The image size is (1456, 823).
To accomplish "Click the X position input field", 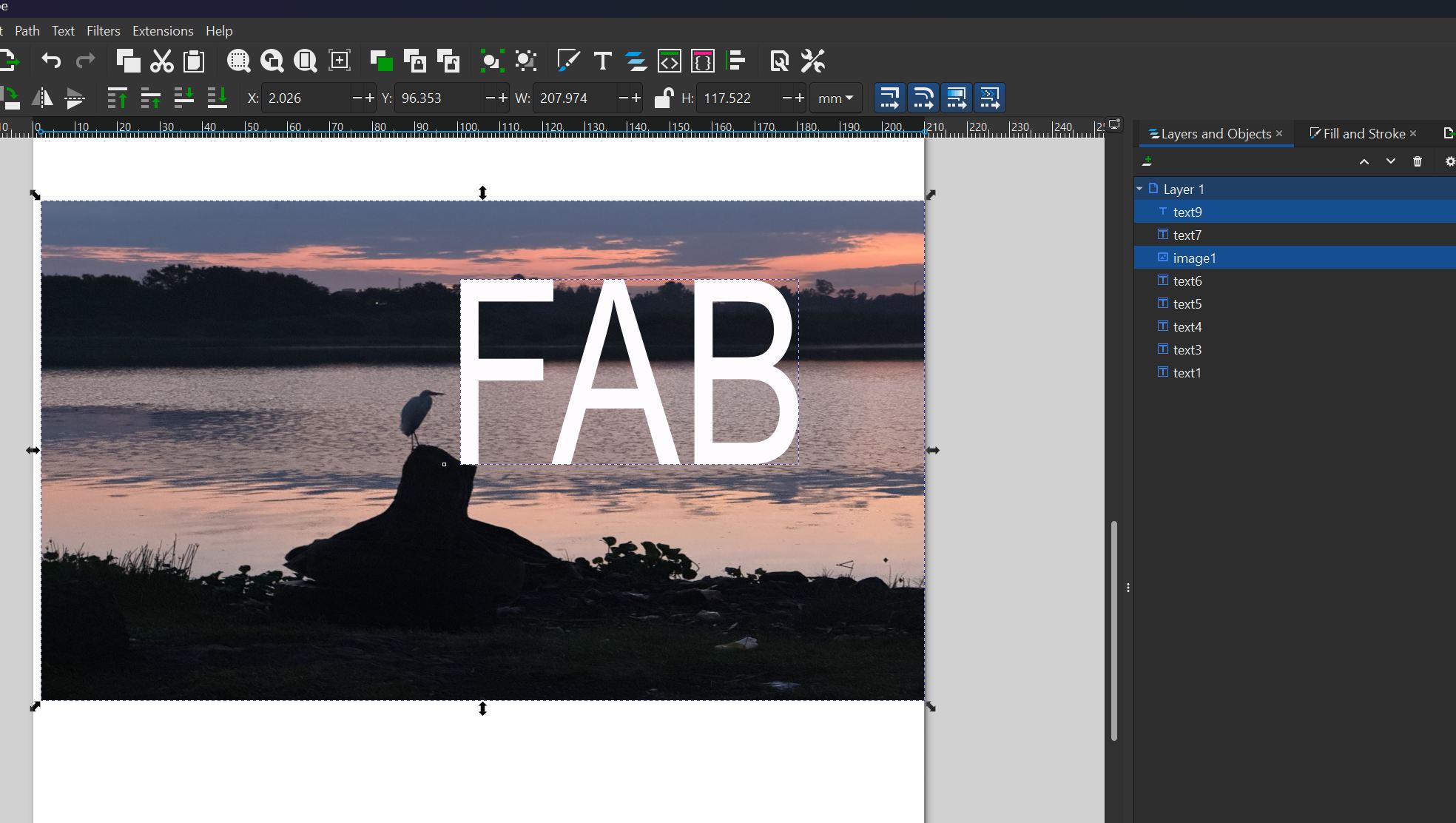I will coord(306,98).
